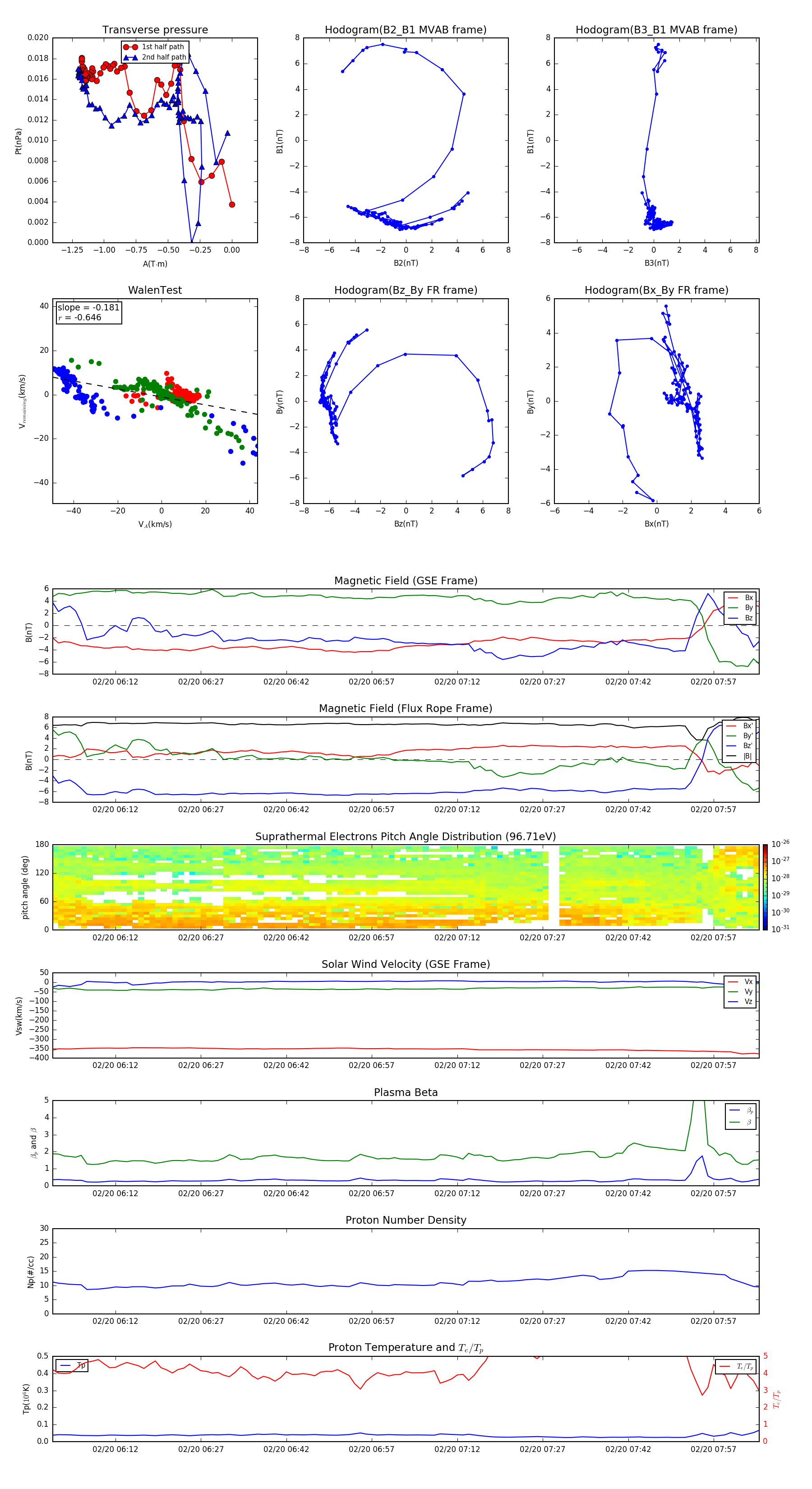Click the 'Magnetic Field (Flux Rope Frame)' title
The height and width of the screenshot is (1489, 812).
406,708
